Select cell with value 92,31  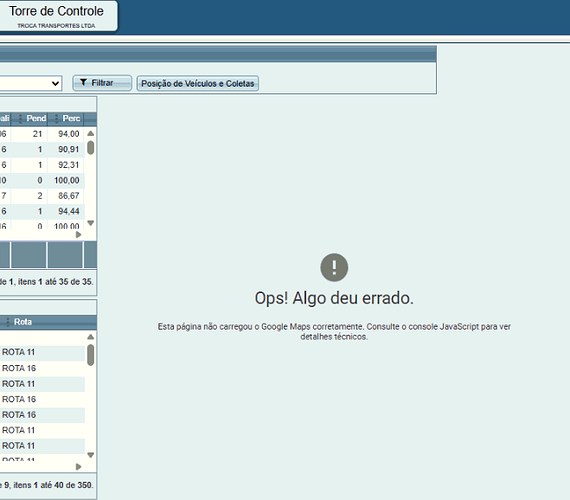click(66, 165)
